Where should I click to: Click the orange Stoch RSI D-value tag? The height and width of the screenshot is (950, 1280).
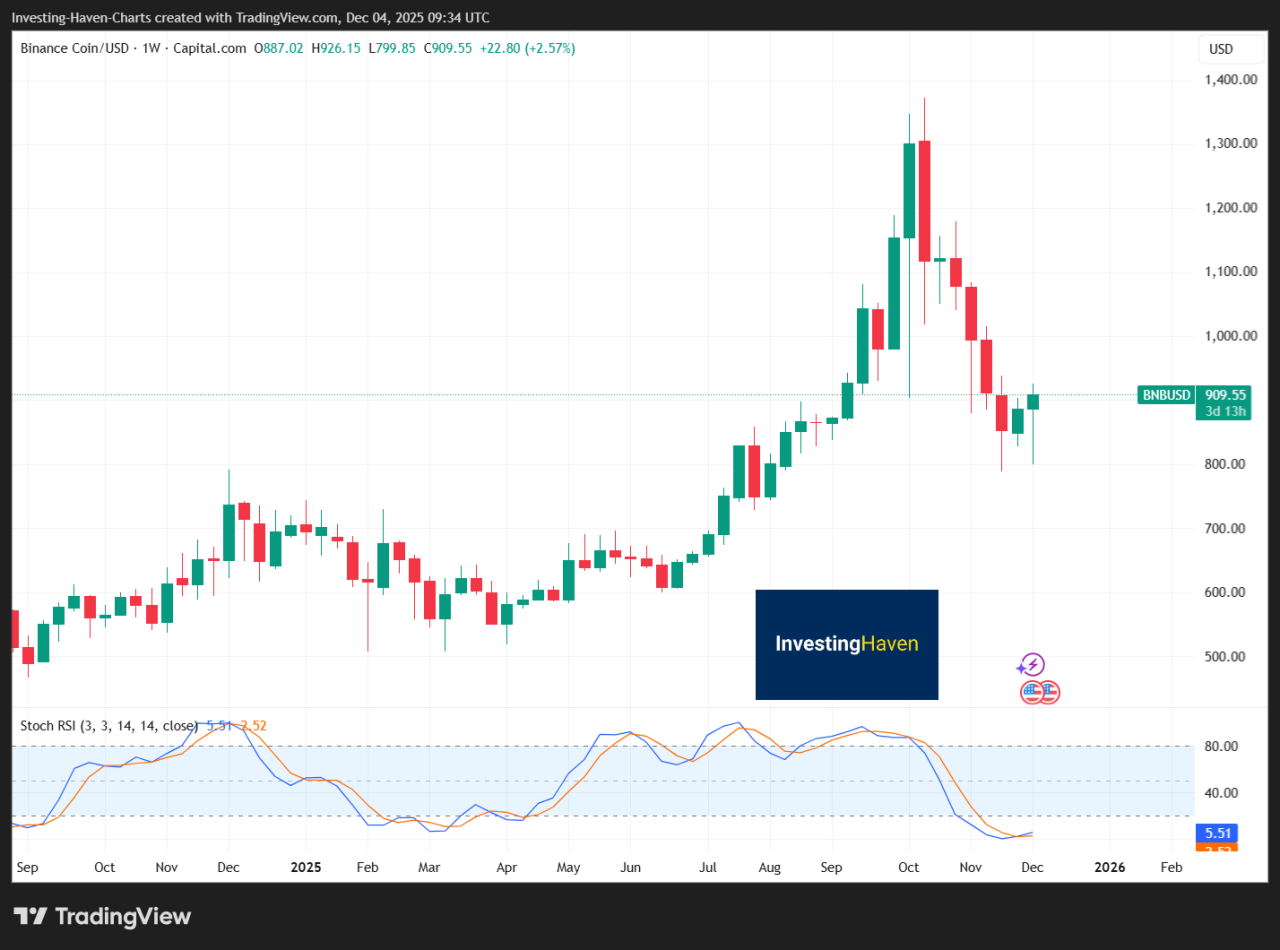pyautogui.click(x=1216, y=848)
